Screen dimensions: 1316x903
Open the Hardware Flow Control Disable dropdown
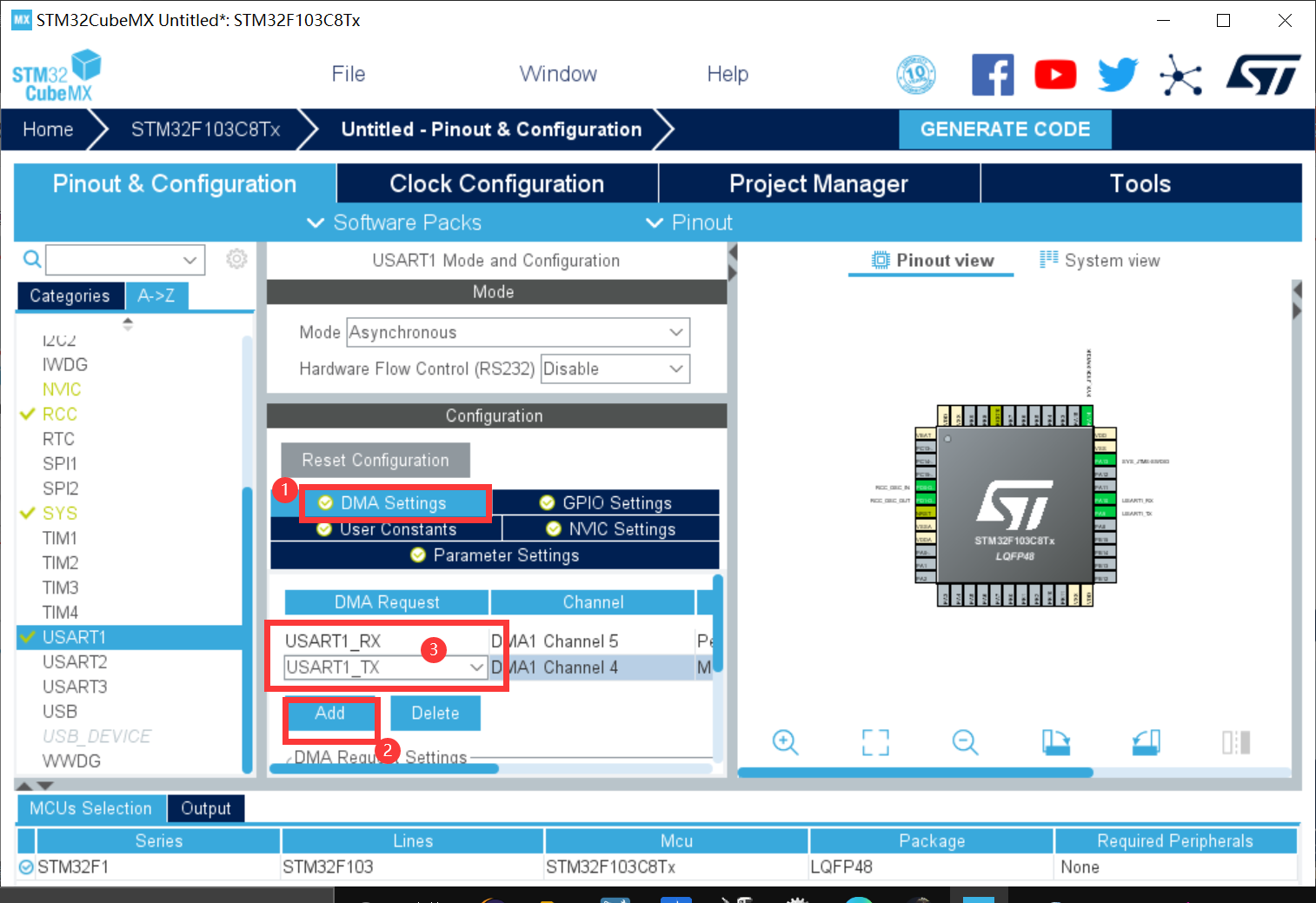coord(615,369)
